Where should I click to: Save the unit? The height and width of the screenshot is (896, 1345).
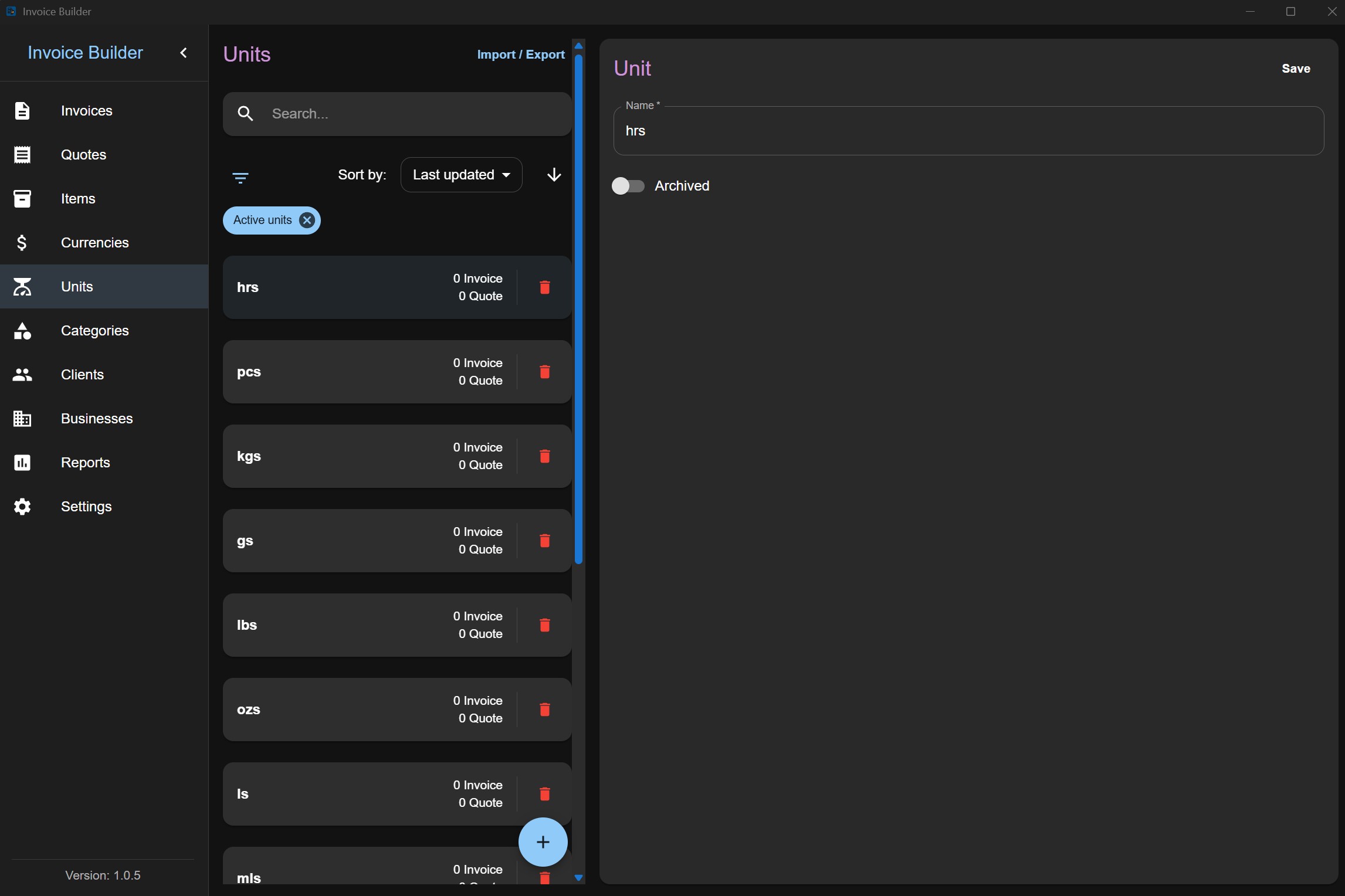1296,69
